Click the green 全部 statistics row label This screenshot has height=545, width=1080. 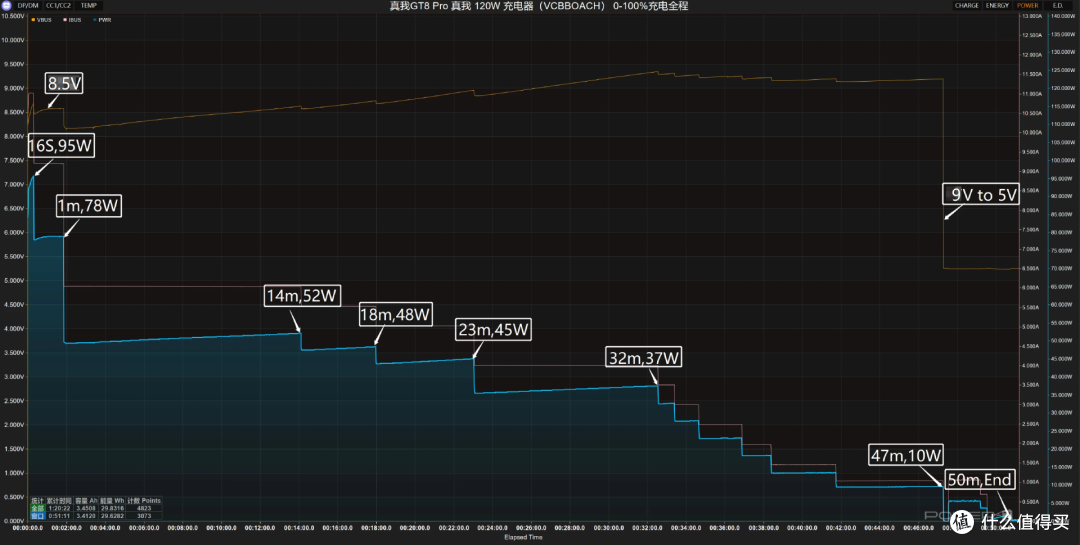(x=38, y=508)
